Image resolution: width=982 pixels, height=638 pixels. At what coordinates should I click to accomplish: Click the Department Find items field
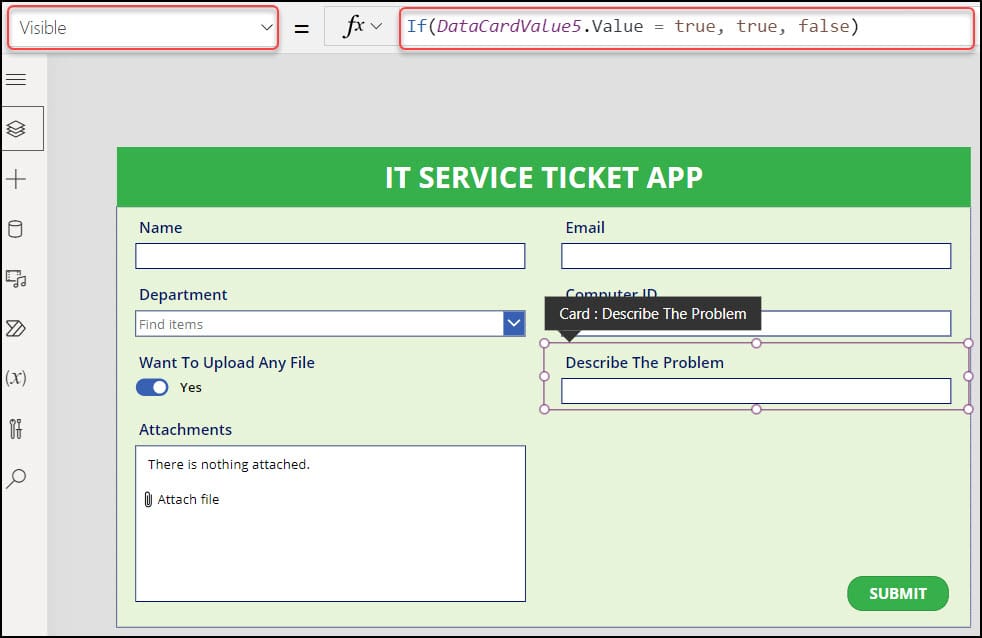coord(319,324)
